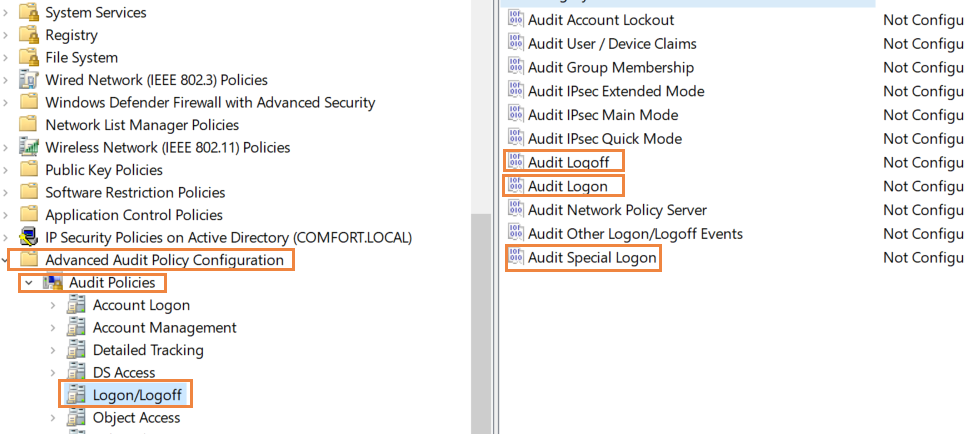This screenshot has width=965, height=434.
Task: Select the Account Management category
Action: pos(164,328)
